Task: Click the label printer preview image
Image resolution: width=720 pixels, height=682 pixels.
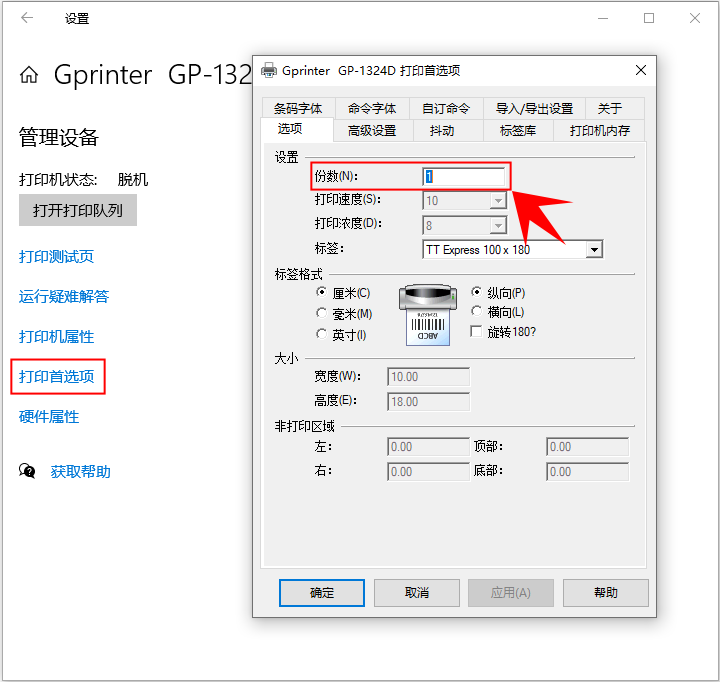Action: tap(428, 315)
